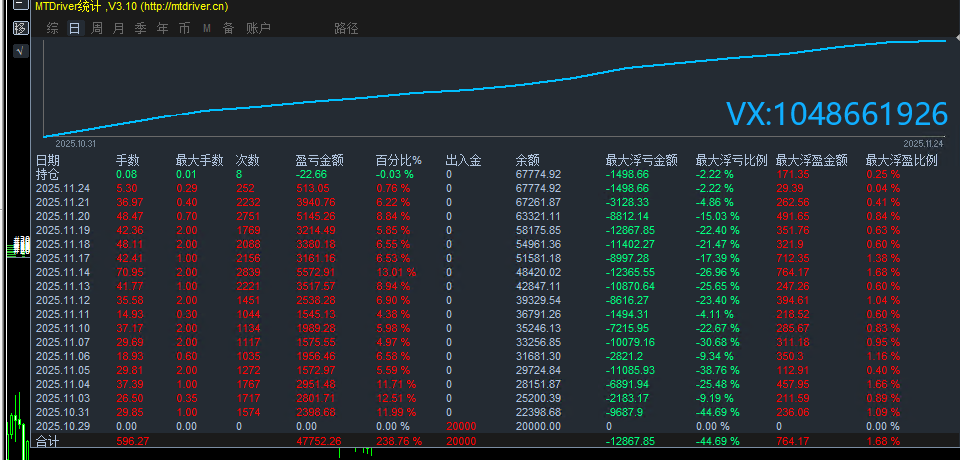This screenshot has width=960, height=460.
Task: Switch to the 周 weekly tab
Action: (96, 28)
